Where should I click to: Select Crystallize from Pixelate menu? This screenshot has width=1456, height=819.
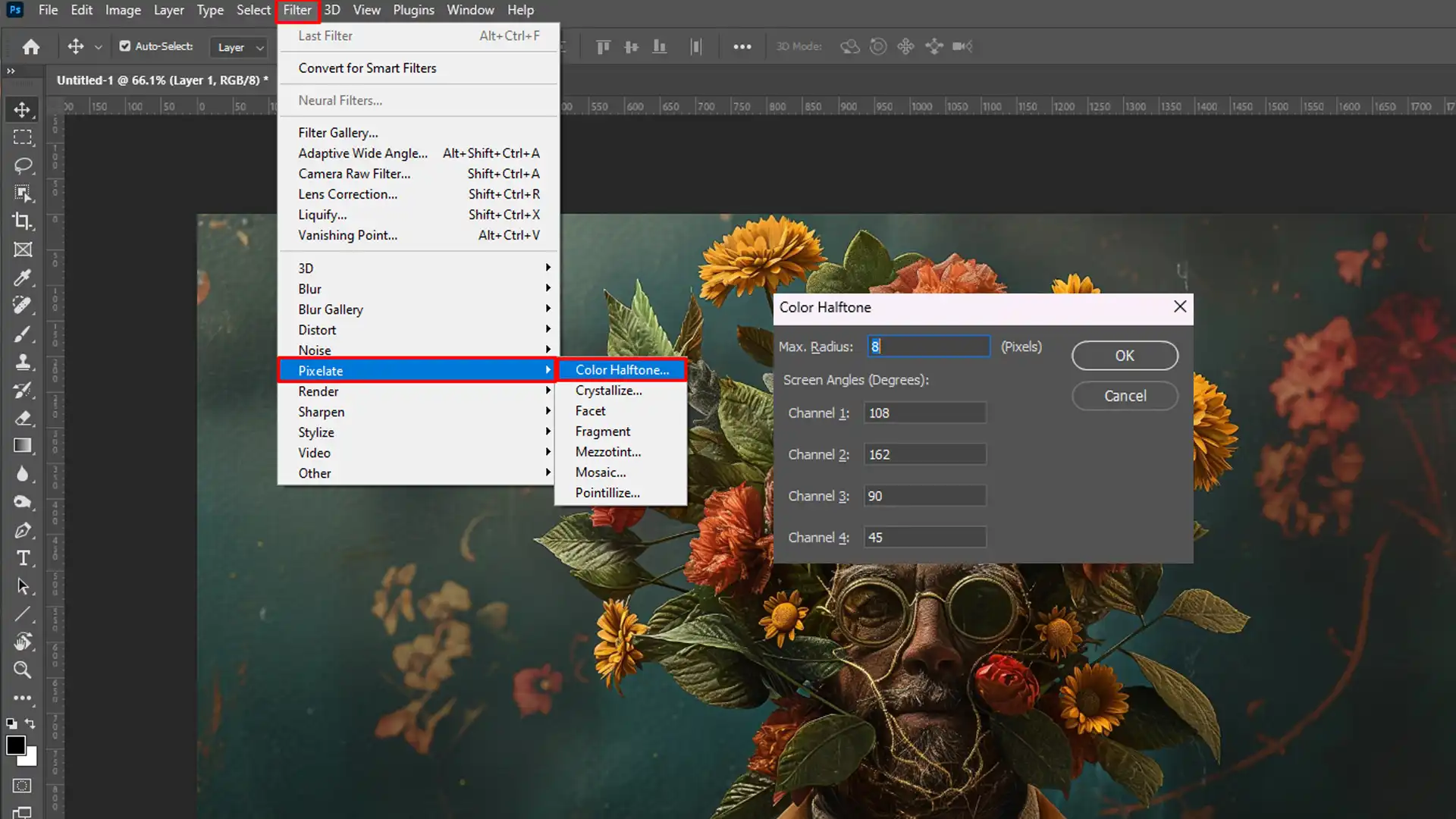coord(608,390)
